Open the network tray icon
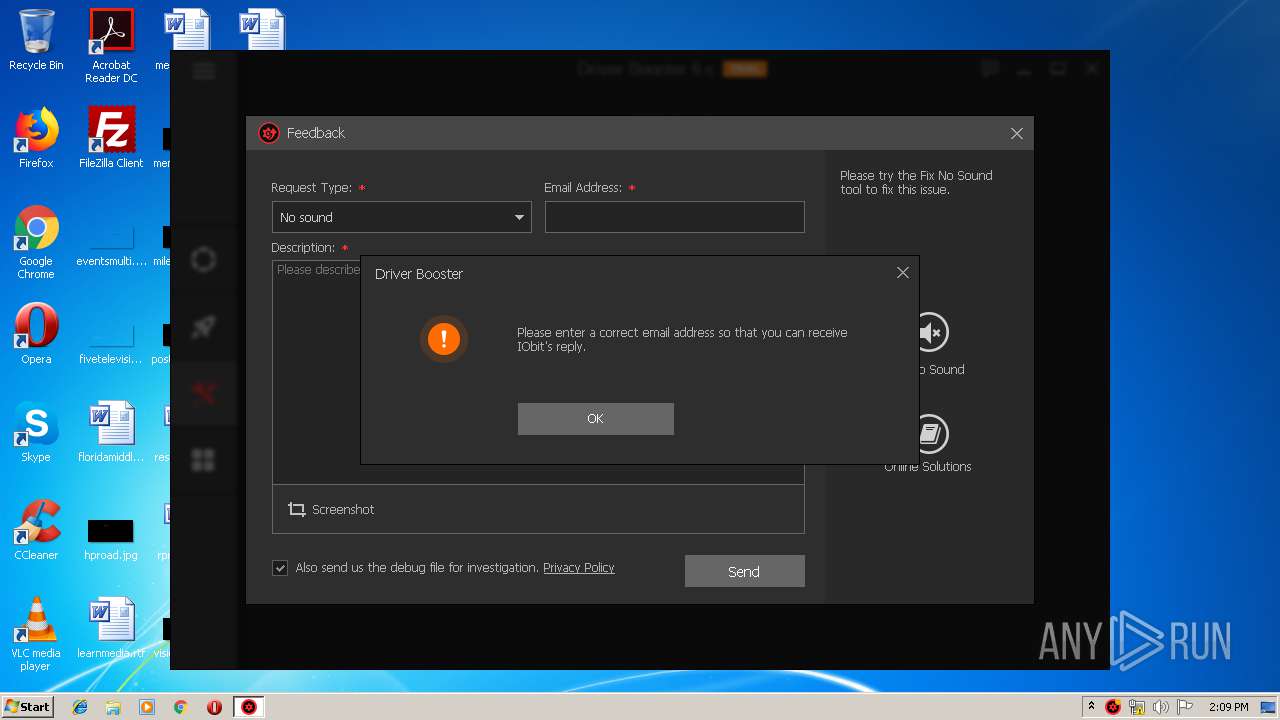The height and width of the screenshot is (720, 1280). tap(1137, 707)
